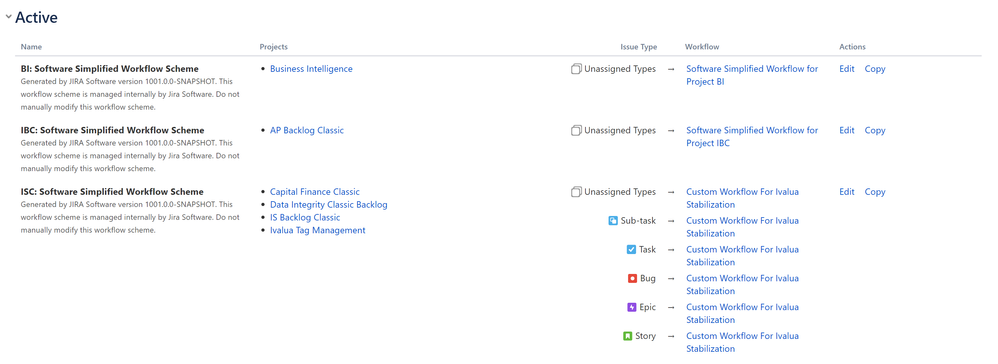
Task: Click the green Story icon
Action: [x=628, y=335]
